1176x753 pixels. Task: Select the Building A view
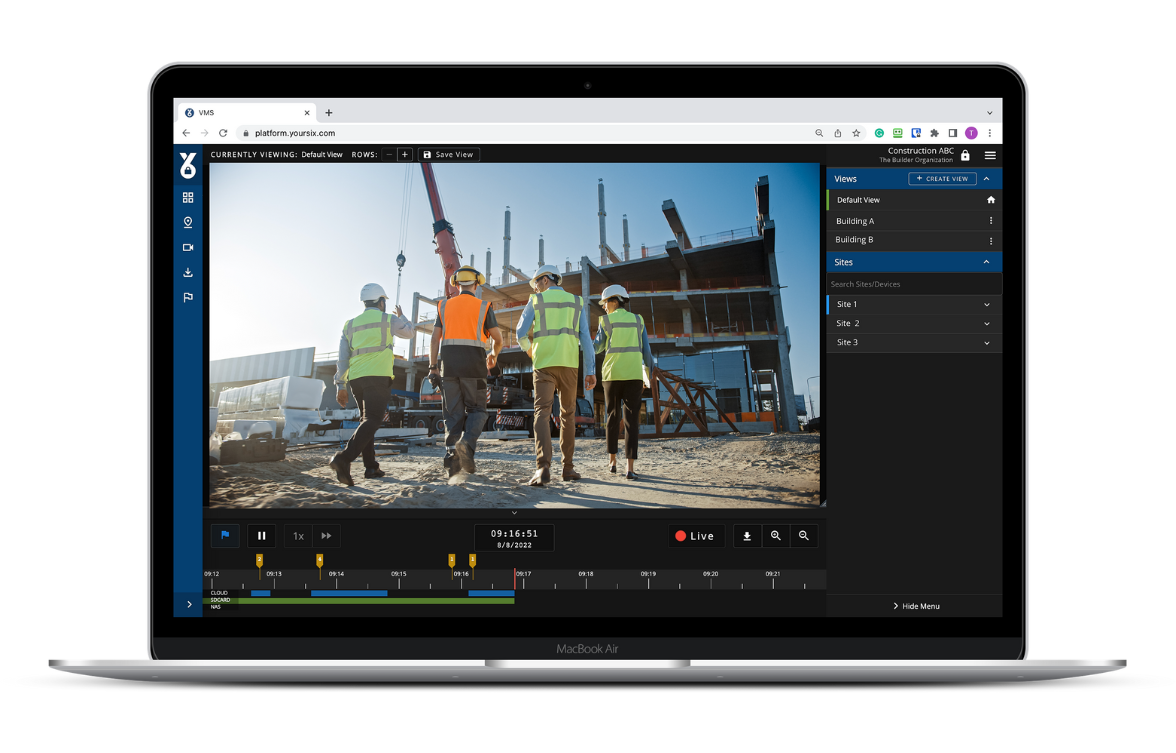coord(856,221)
